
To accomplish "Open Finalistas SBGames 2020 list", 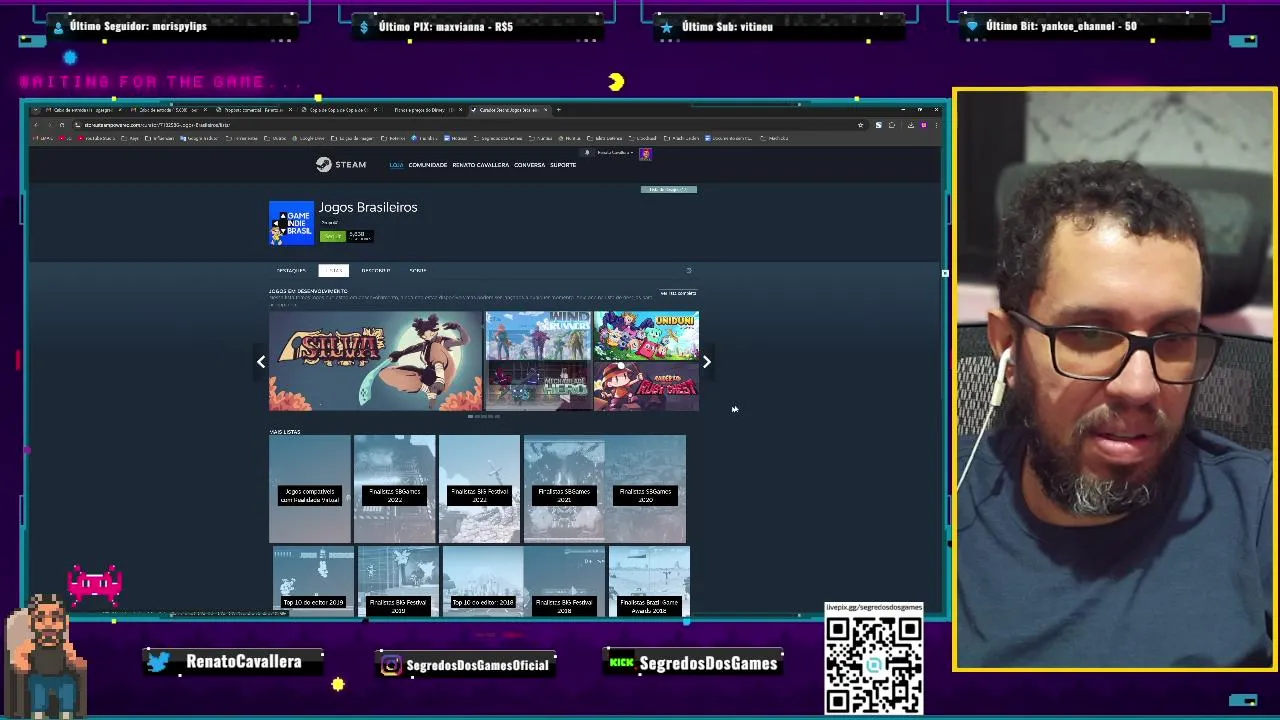I will [x=645, y=489].
